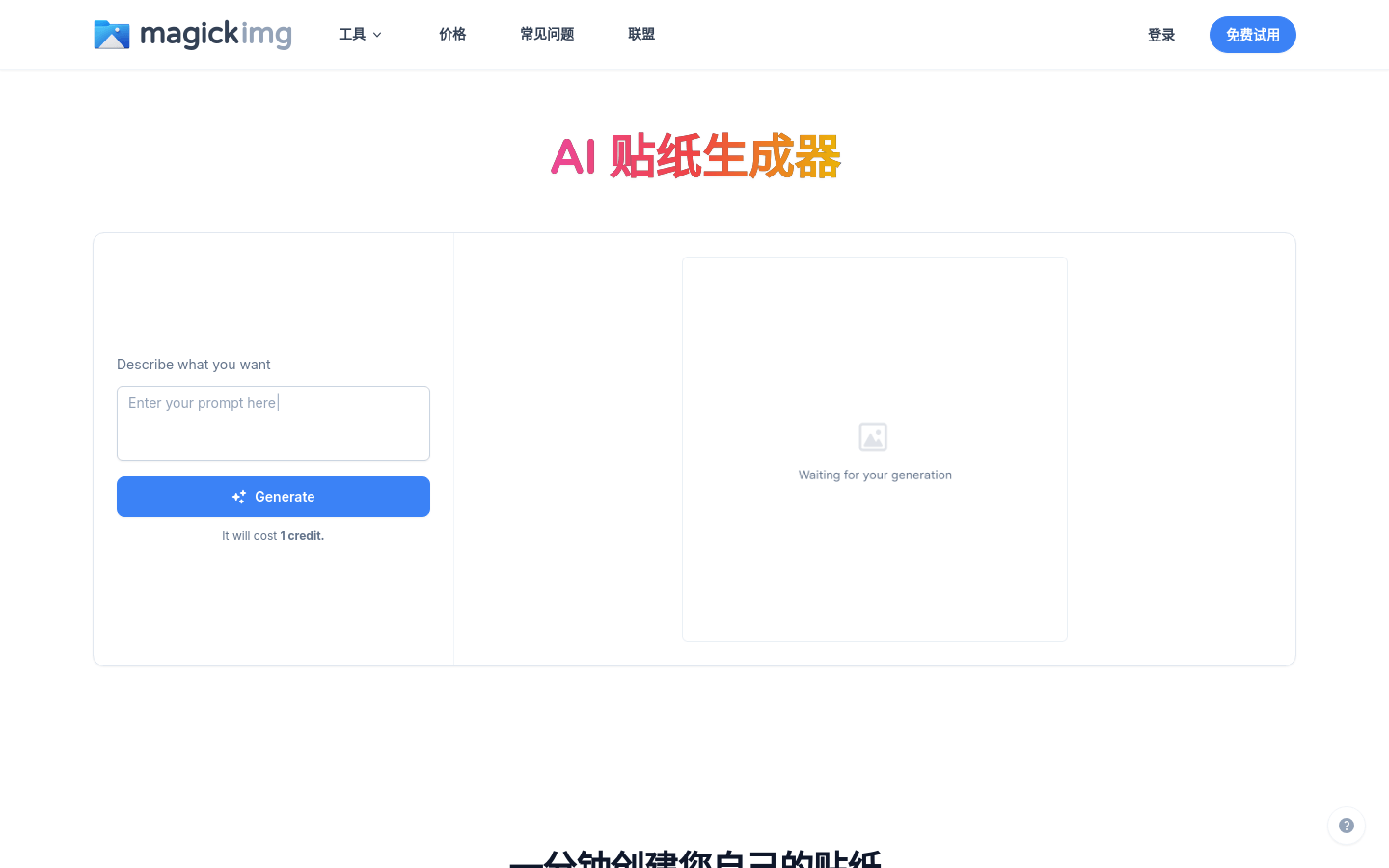The height and width of the screenshot is (868, 1389).
Task: Open the 工具 dropdown menu
Action: click(x=360, y=35)
